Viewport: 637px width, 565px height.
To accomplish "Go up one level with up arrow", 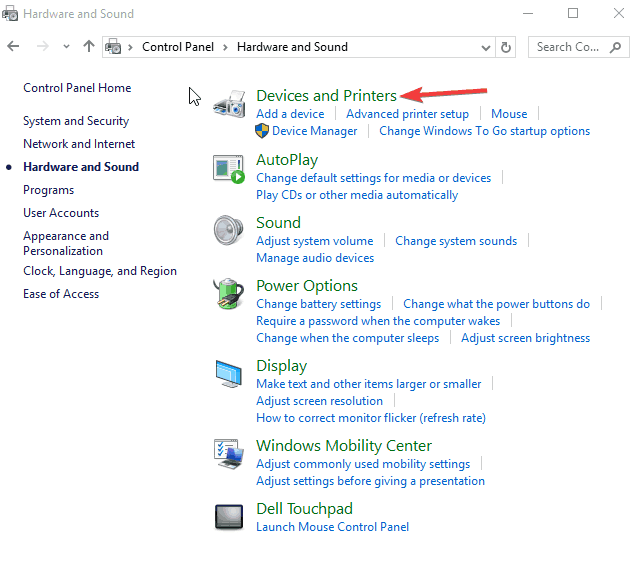I will tap(89, 47).
